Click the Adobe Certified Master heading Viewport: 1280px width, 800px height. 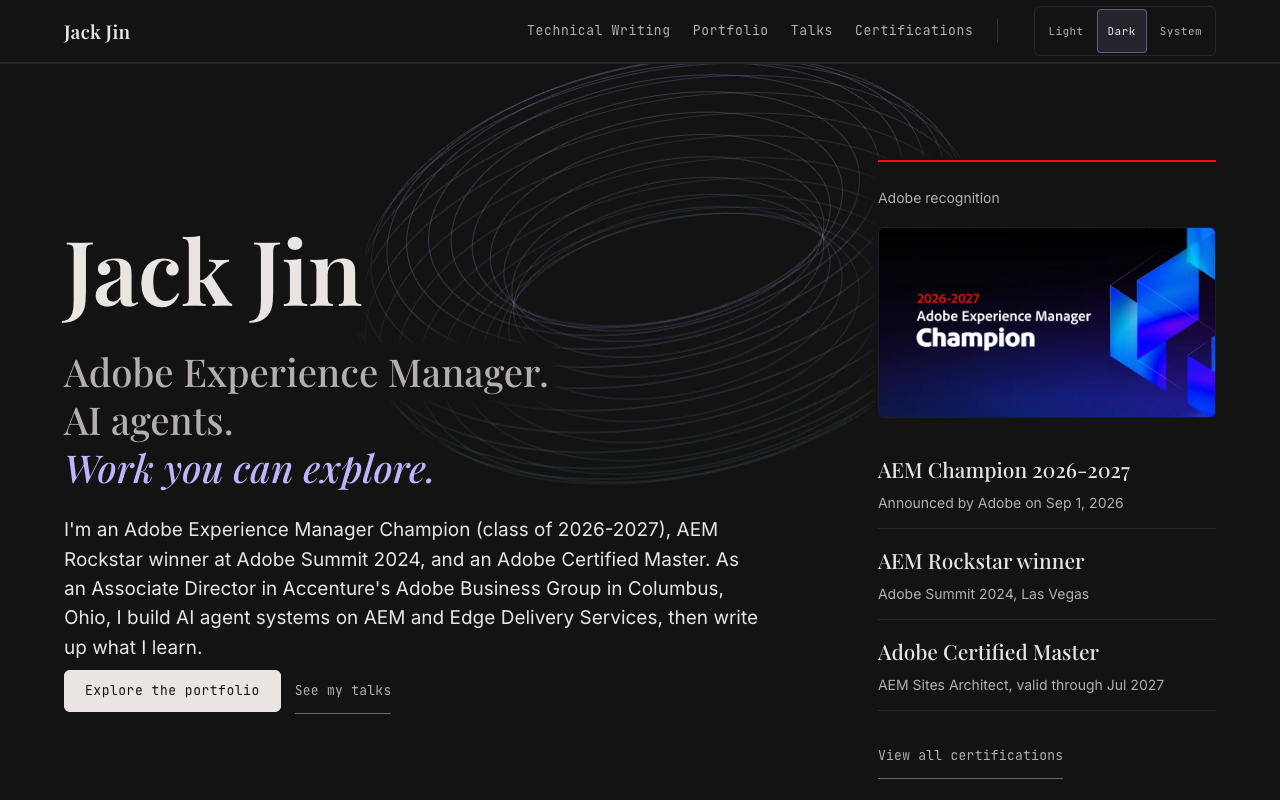[x=988, y=652]
